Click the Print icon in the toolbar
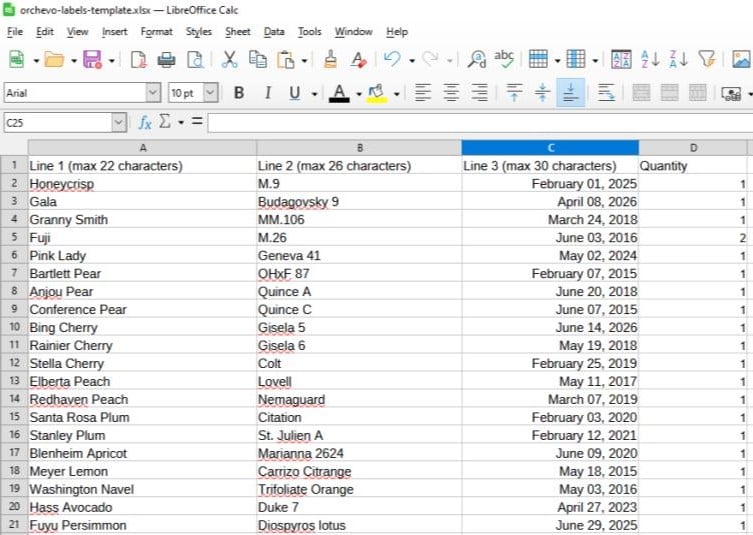Screen dimensions: 753x535 pos(166,60)
